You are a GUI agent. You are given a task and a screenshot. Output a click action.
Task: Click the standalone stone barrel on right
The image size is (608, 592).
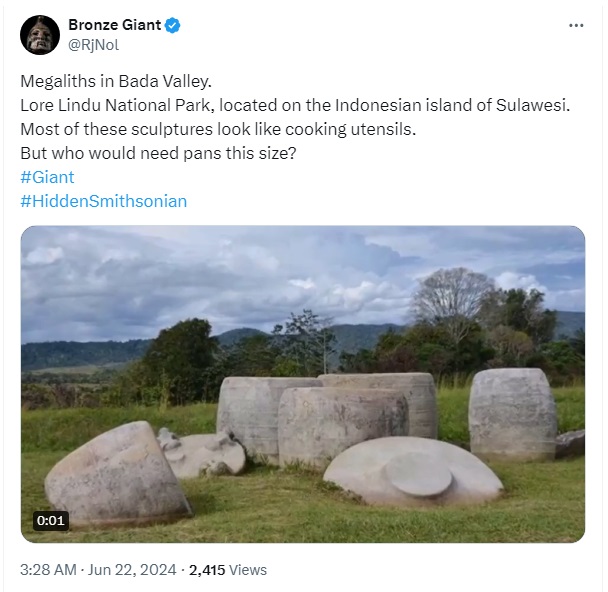pos(513,413)
